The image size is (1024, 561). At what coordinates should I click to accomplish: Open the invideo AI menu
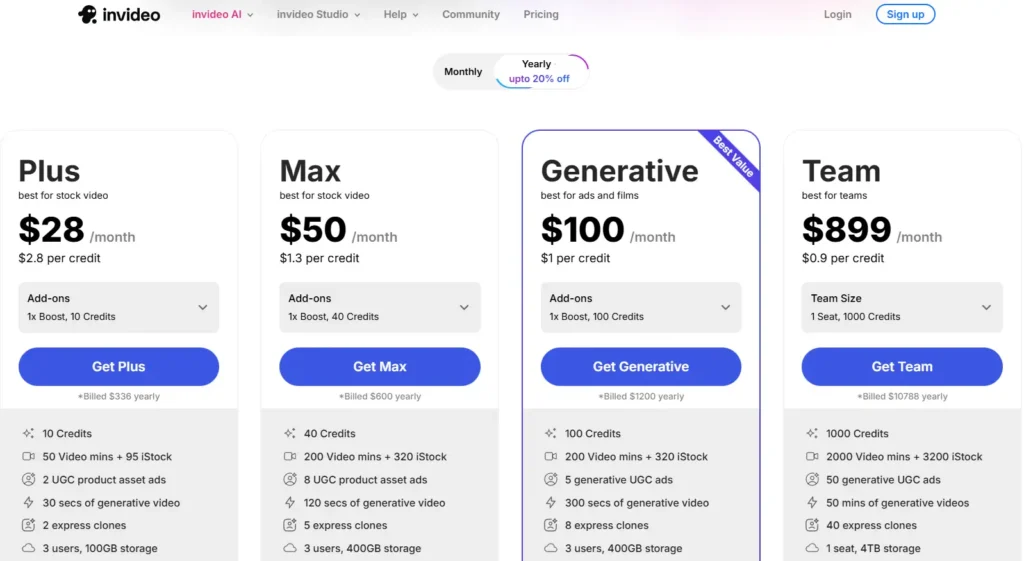point(222,15)
